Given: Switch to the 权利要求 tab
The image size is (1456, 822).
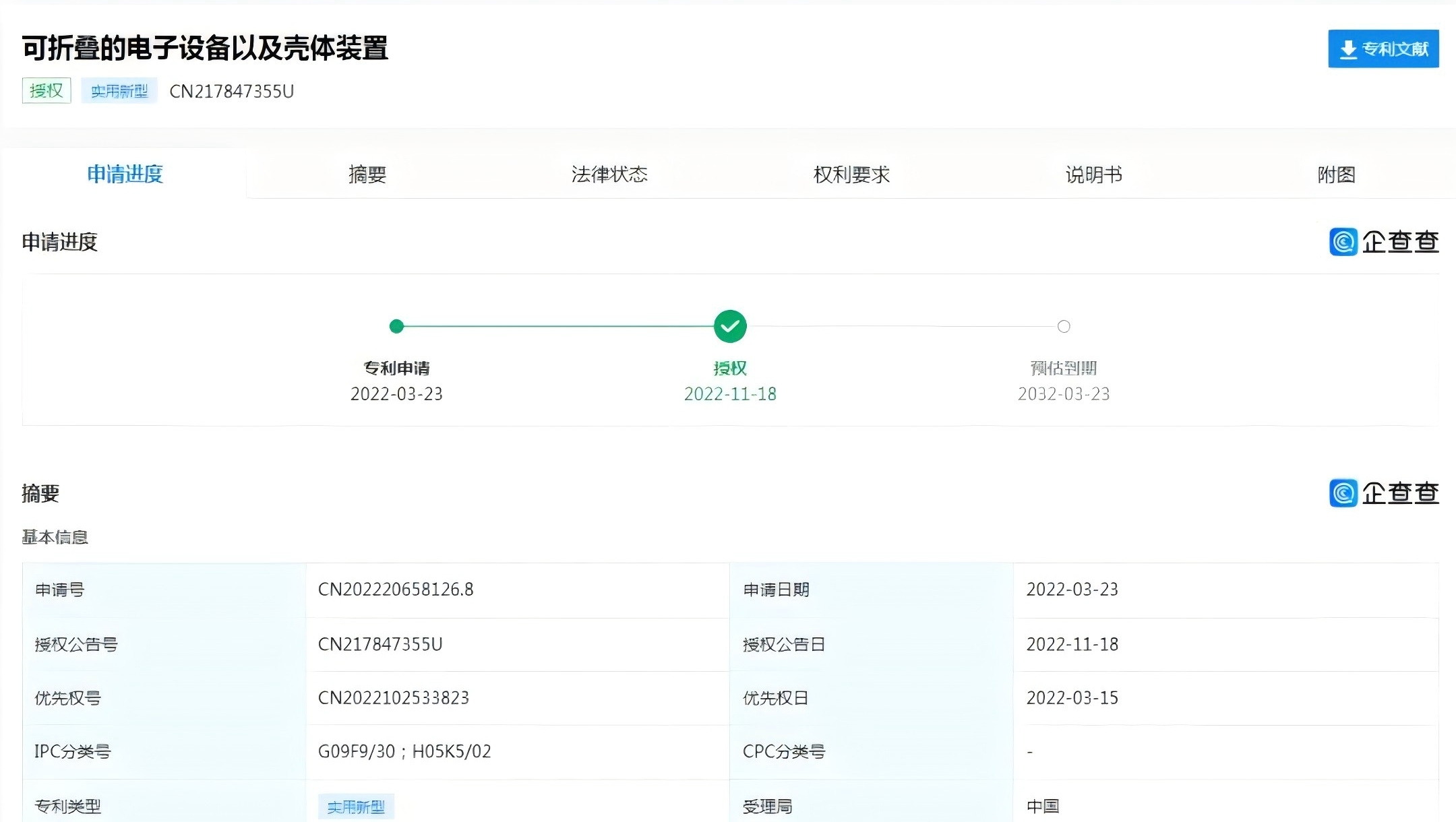Looking at the screenshot, I should click(851, 175).
